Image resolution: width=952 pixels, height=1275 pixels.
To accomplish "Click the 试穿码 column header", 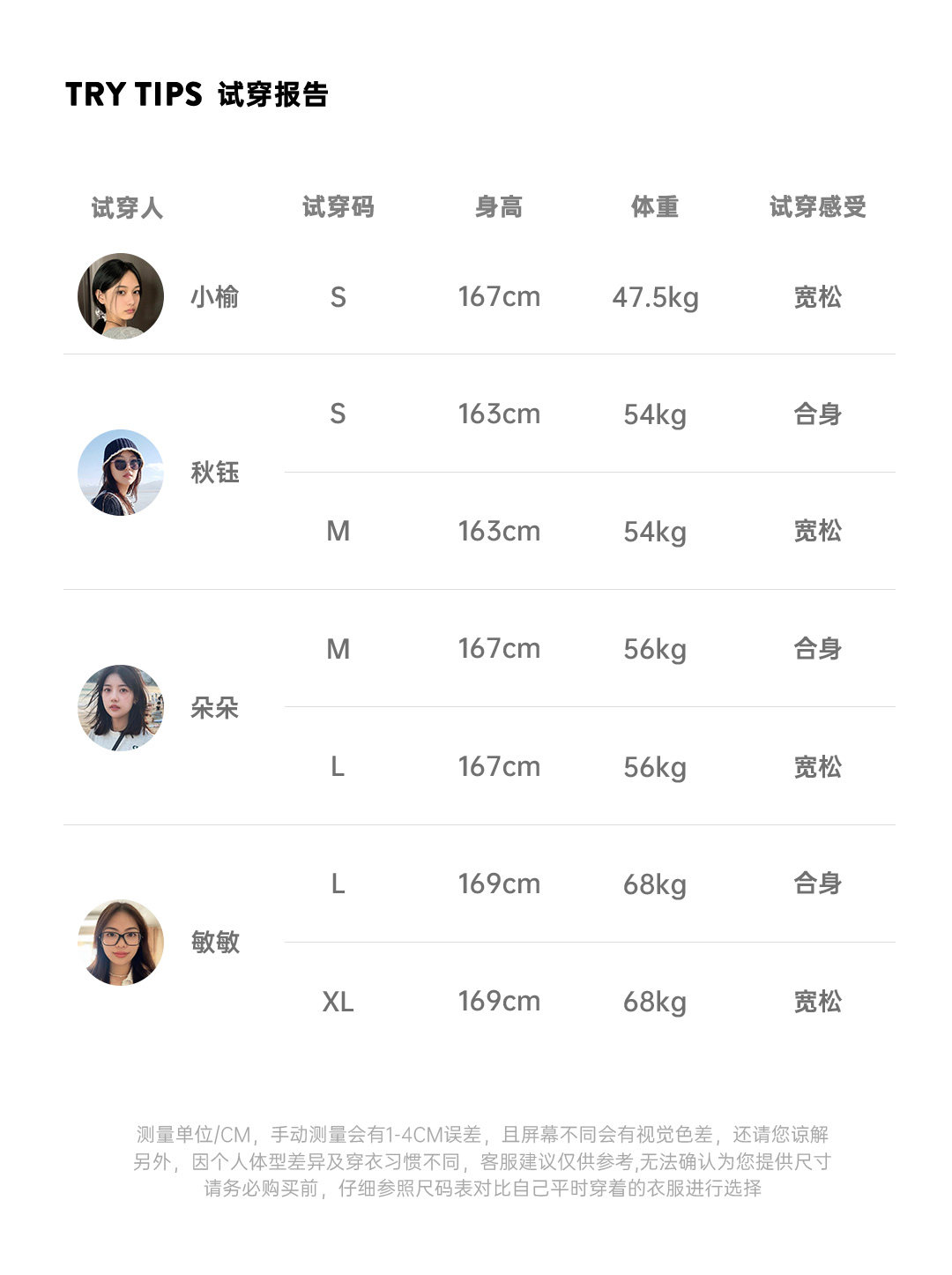I will click(338, 207).
